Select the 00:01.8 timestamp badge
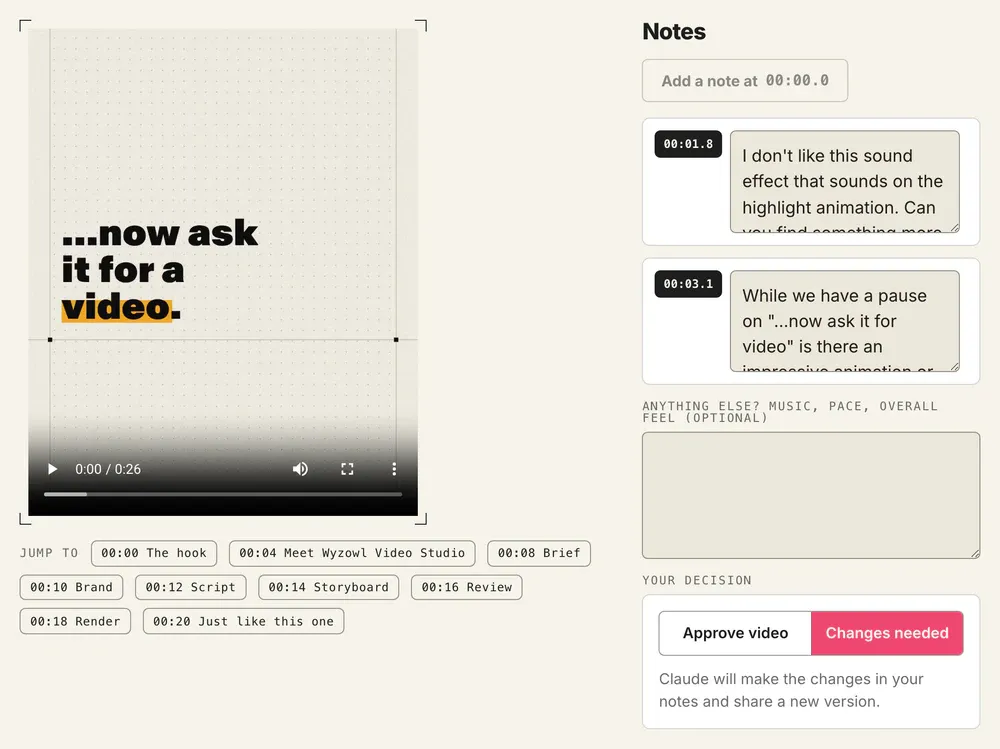1000x749 pixels. pyautogui.click(x=688, y=144)
